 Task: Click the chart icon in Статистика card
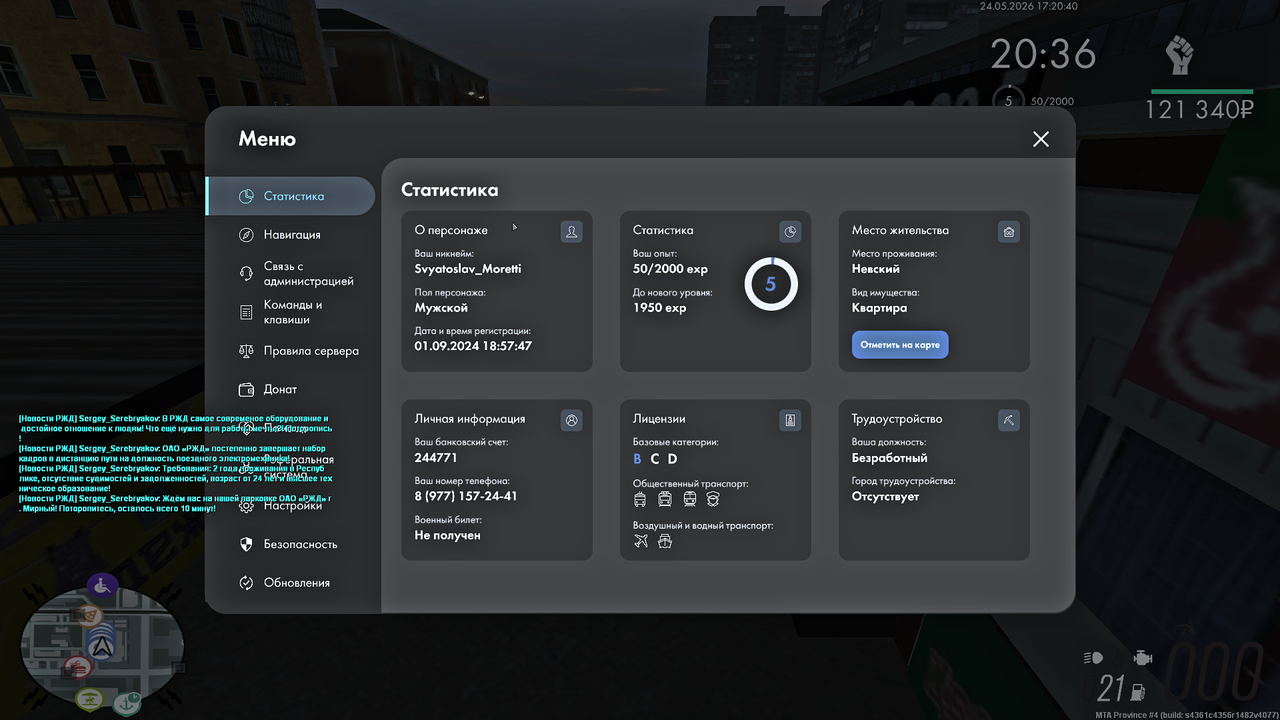(x=790, y=232)
